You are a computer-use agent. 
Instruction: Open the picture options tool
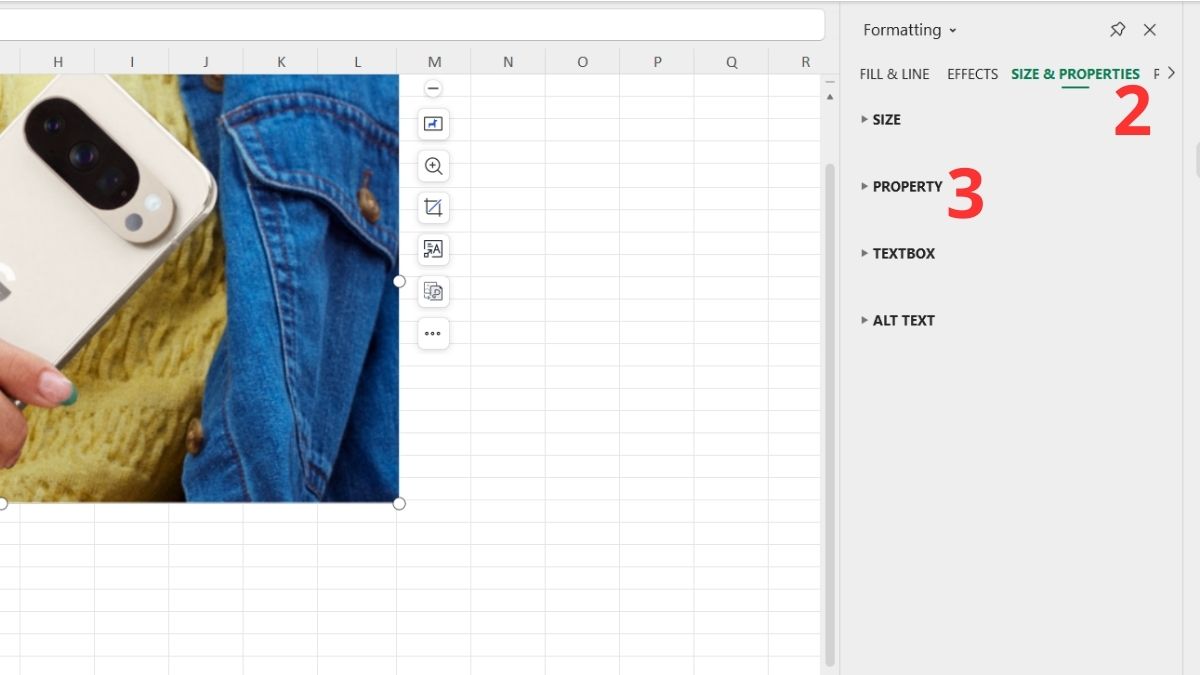tap(433, 124)
